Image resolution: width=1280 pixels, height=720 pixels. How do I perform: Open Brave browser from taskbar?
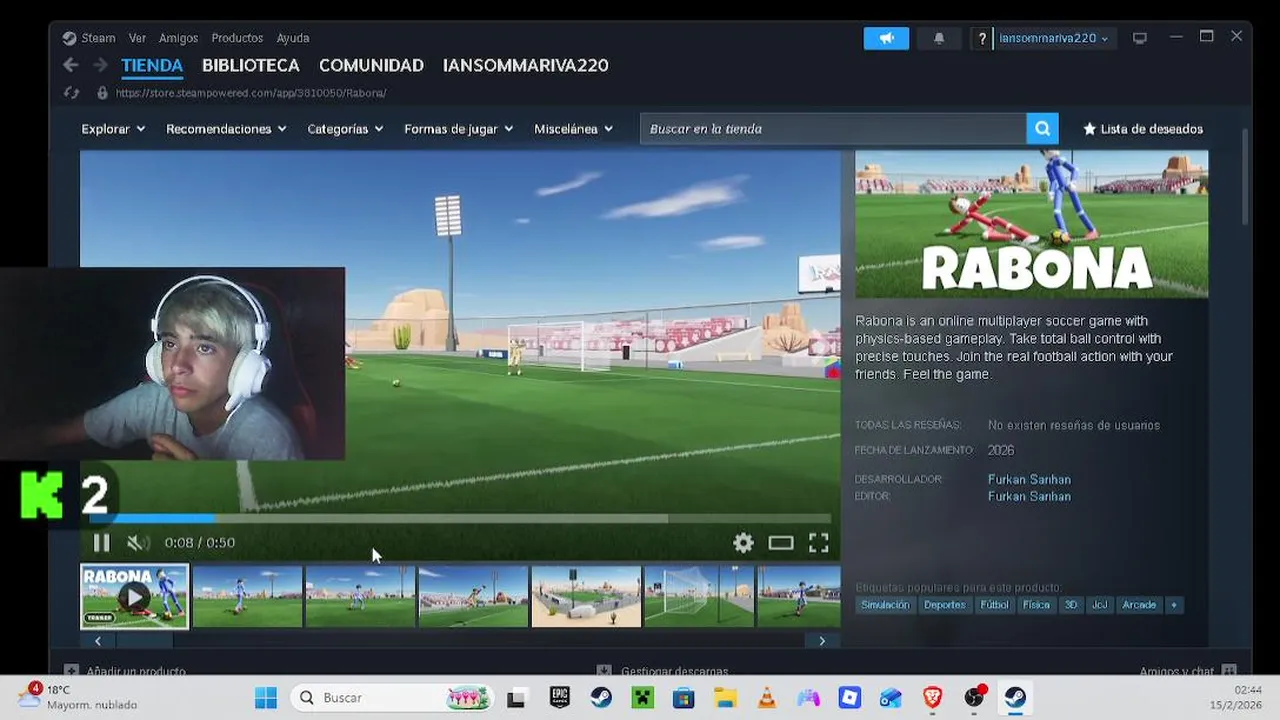tap(933, 698)
